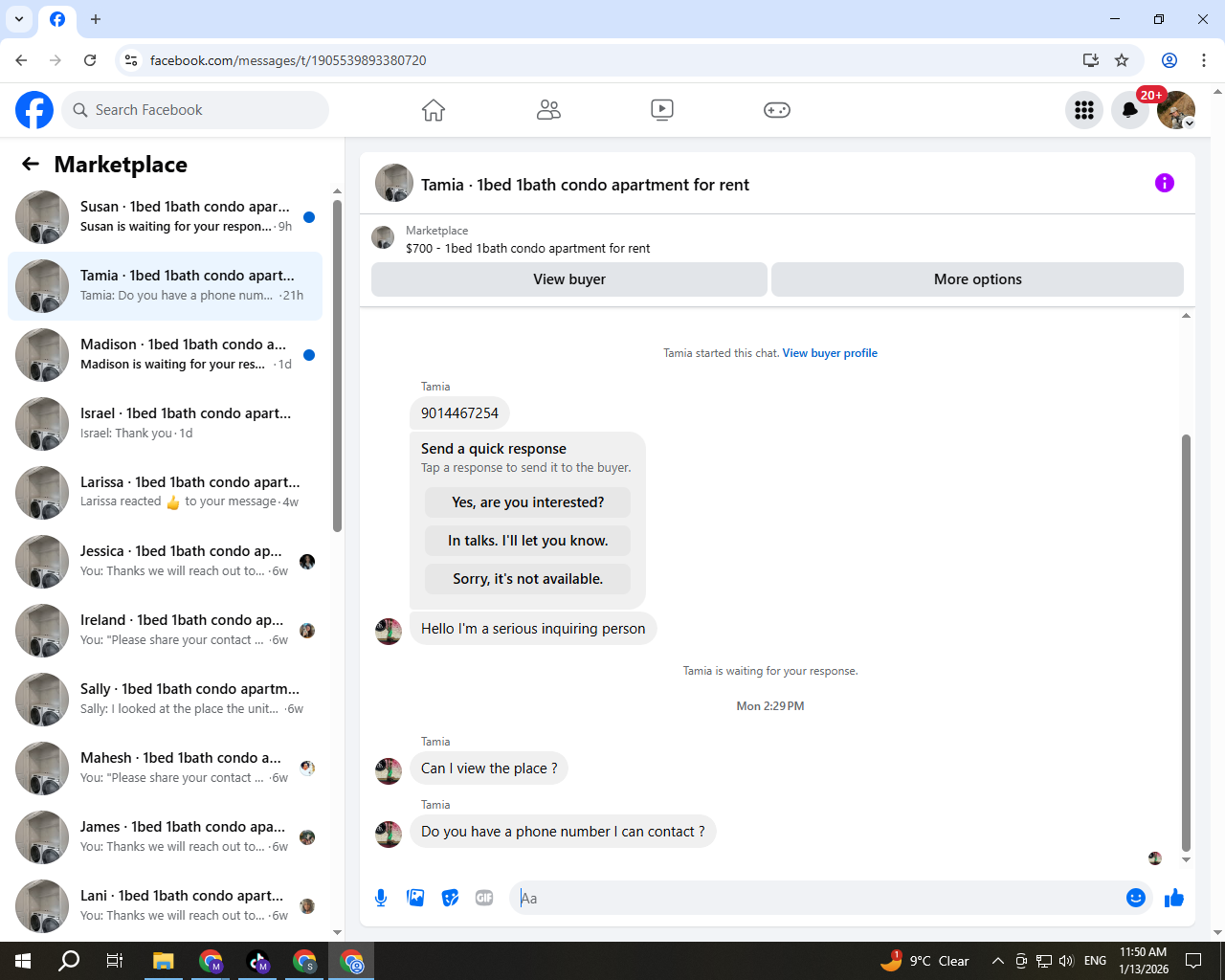The height and width of the screenshot is (980, 1225).
Task: Show hidden system tray icons
Action: click(x=997, y=961)
